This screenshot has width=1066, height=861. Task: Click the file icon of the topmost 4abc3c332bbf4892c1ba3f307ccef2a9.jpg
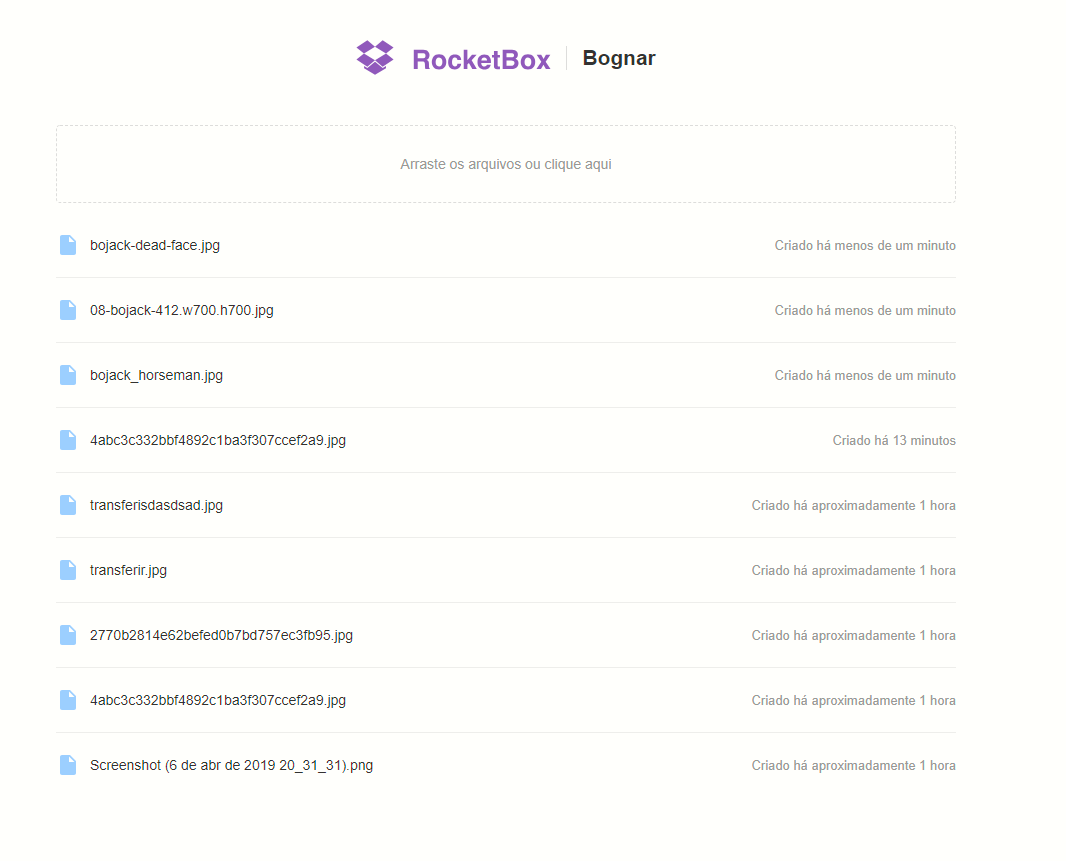click(x=68, y=440)
